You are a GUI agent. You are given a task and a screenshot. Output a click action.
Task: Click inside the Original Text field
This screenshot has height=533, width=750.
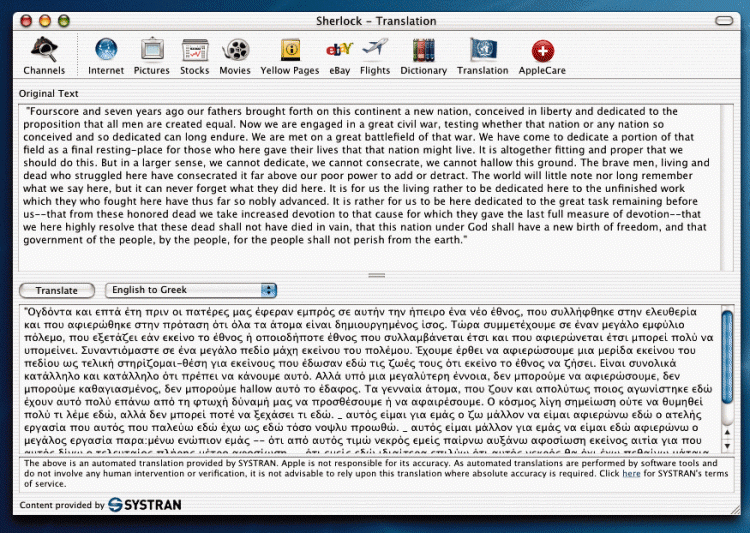pos(369,188)
